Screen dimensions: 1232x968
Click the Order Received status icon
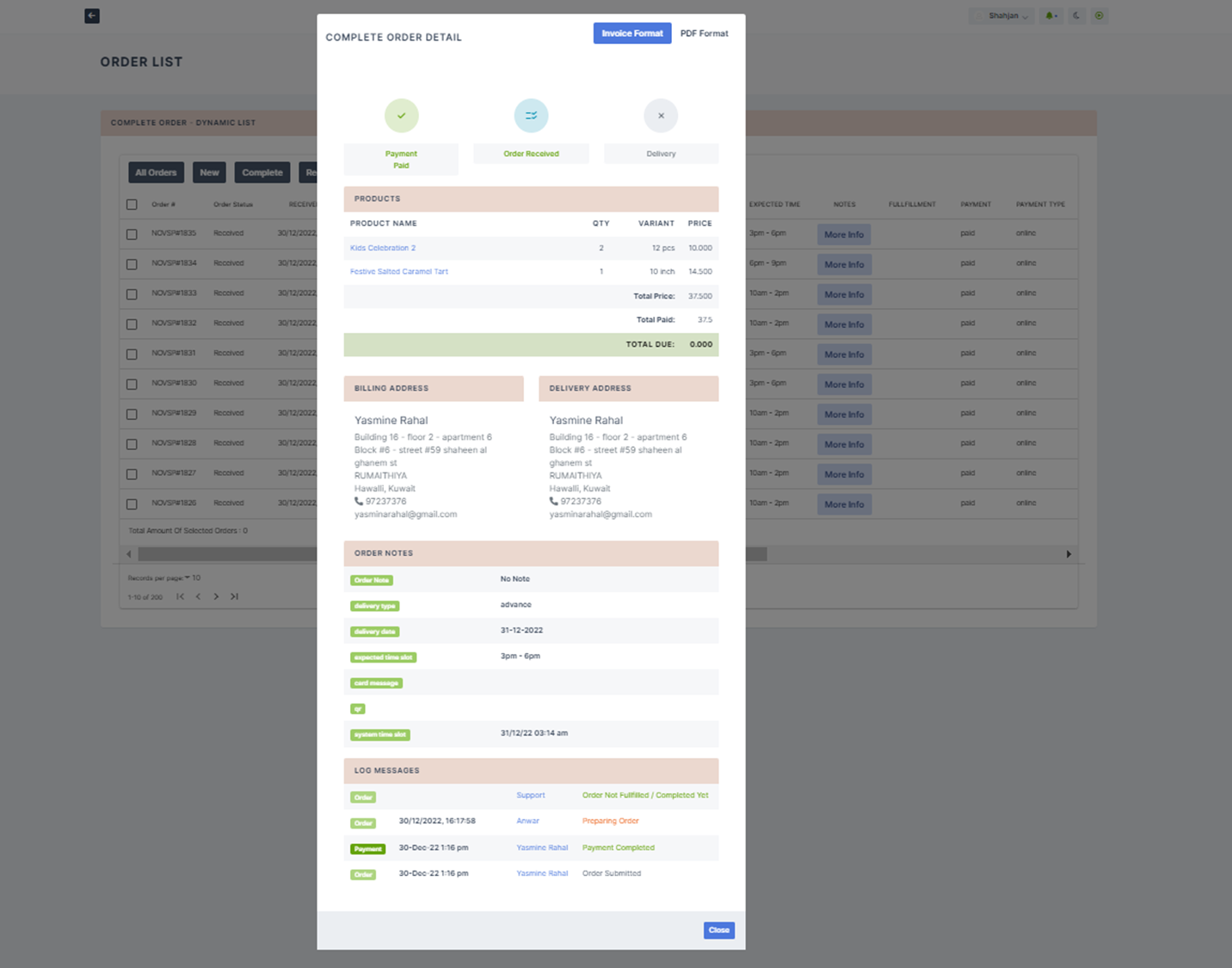[531, 115]
